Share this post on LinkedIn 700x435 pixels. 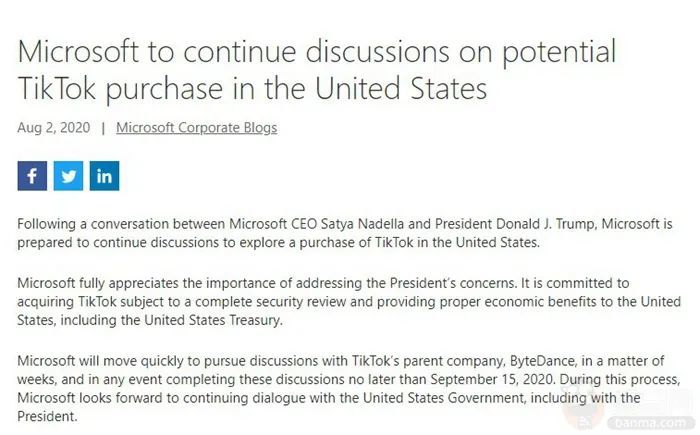pos(104,177)
